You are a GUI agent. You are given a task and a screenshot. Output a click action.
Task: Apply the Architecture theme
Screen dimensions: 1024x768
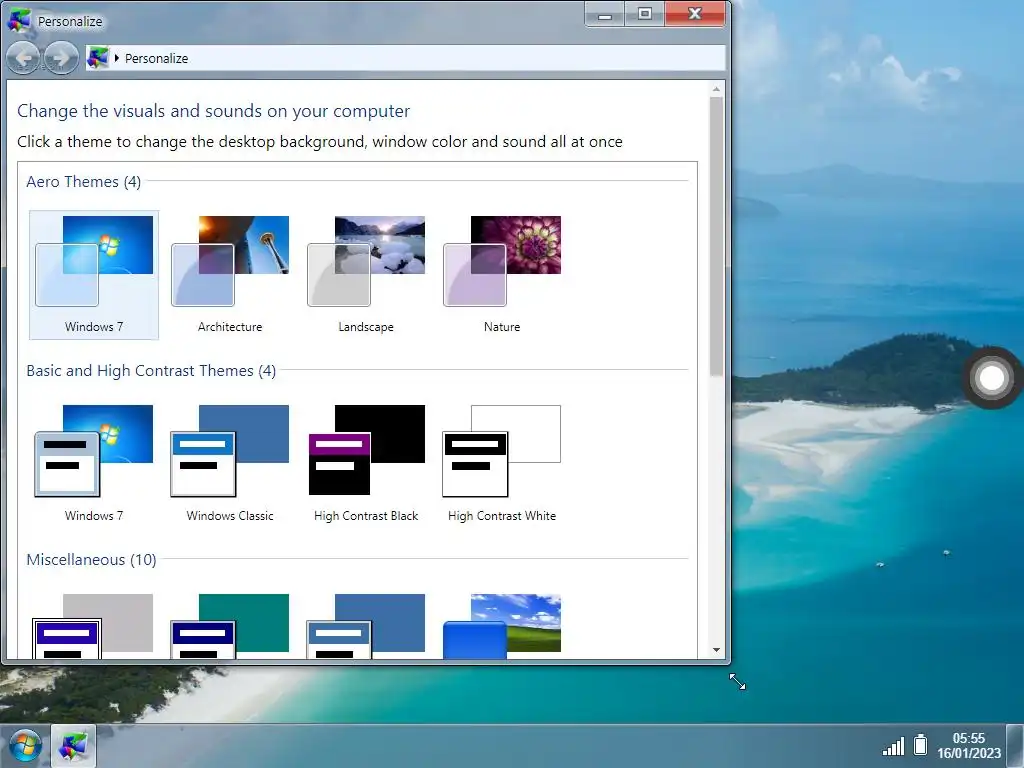[230, 274]
